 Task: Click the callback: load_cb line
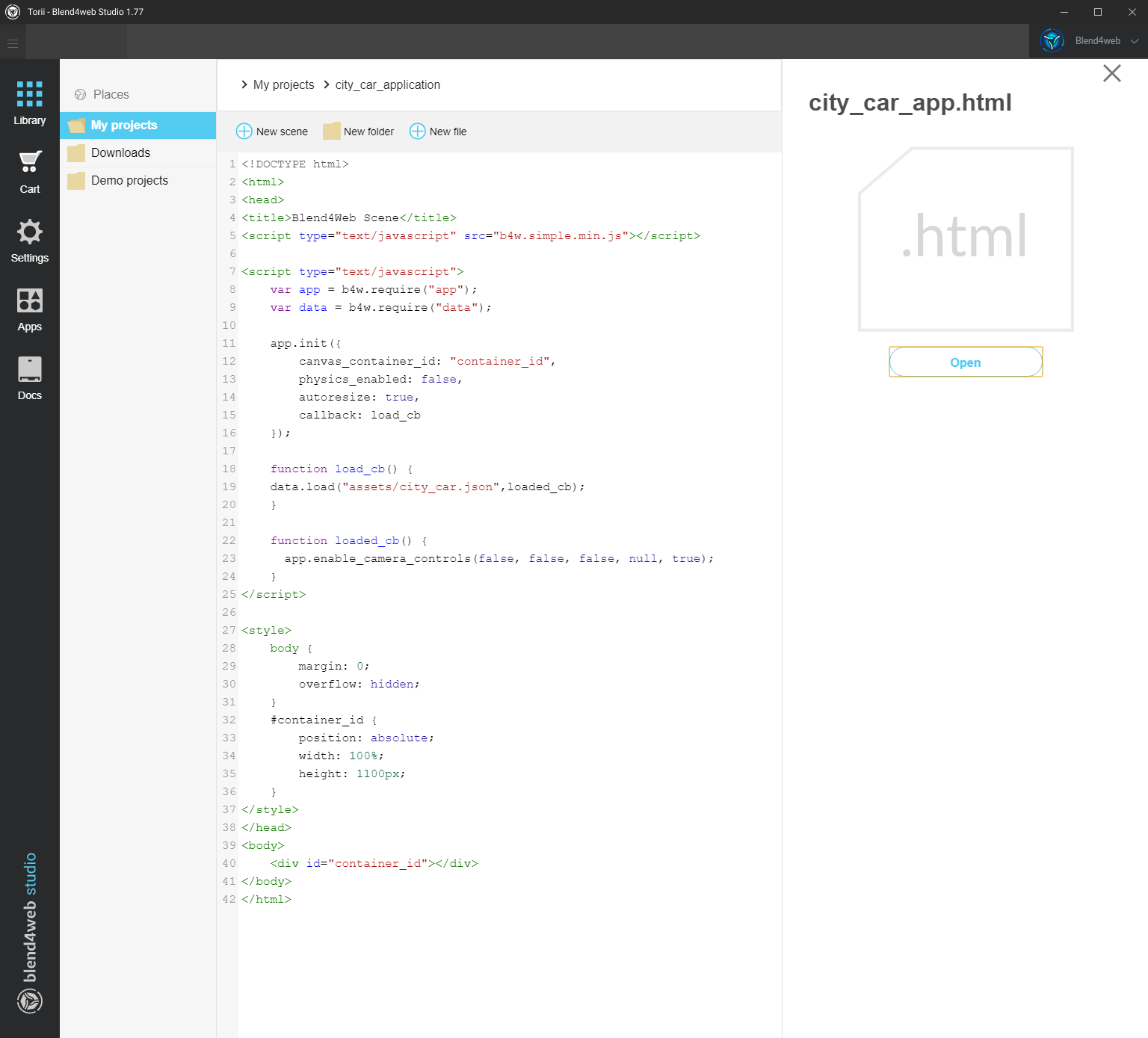(x=359, y=415)
